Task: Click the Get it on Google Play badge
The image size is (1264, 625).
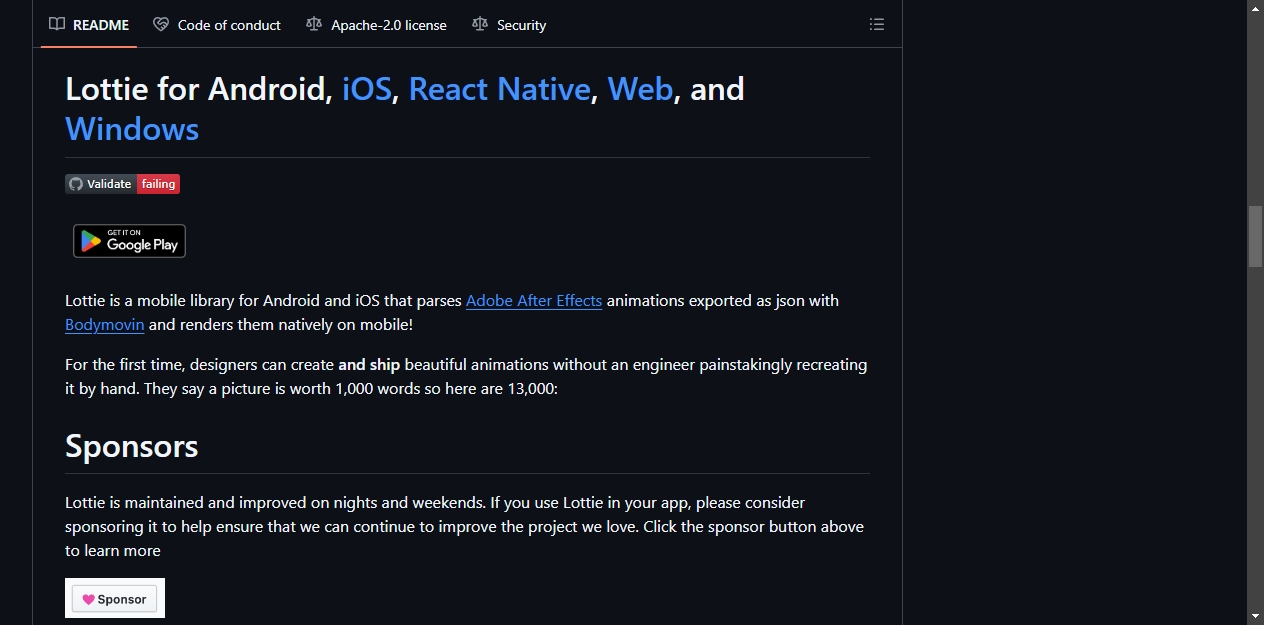Action: point(129,241)
